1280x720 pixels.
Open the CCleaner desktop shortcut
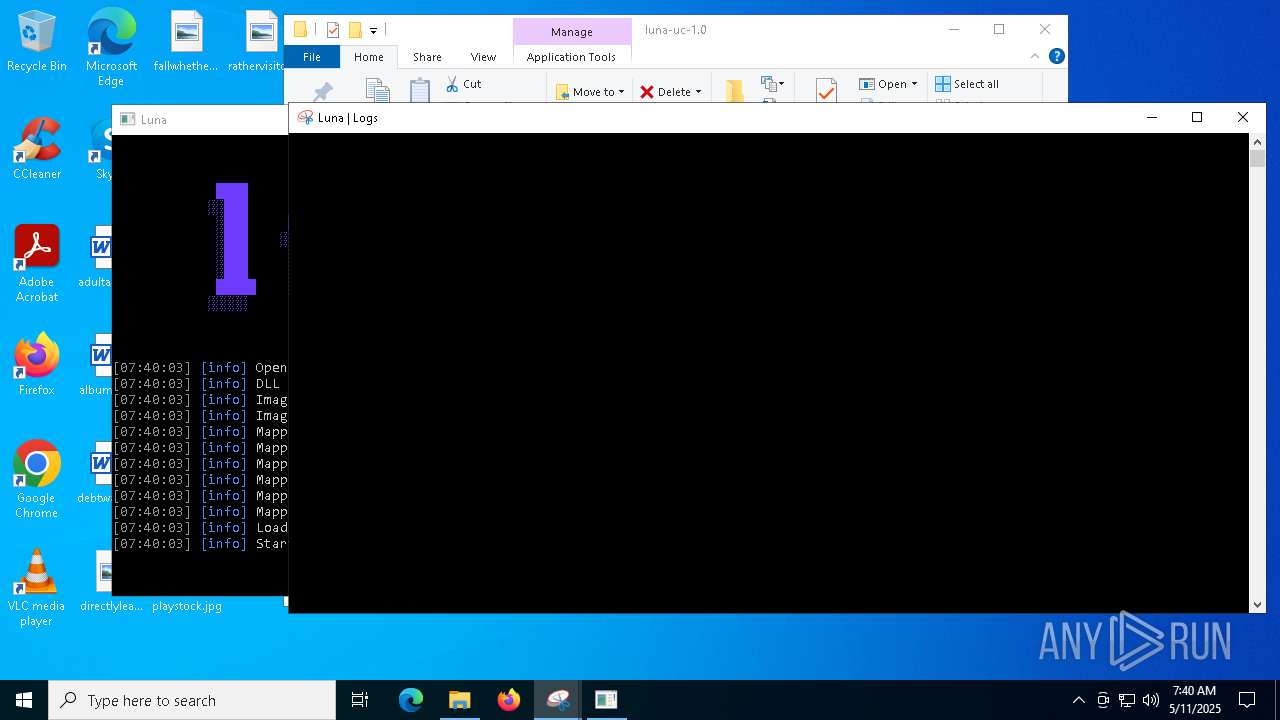(37, 149)
